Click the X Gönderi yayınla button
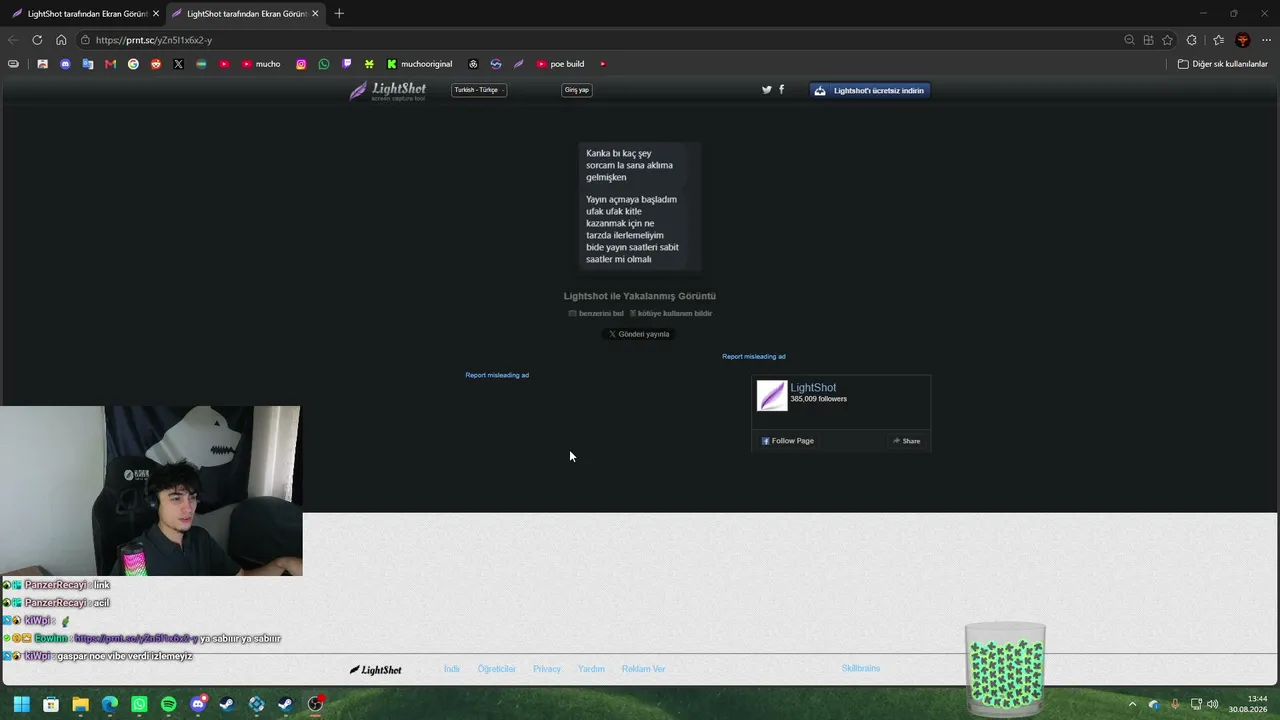This screenshot has height=720, width=1280. (x=639, y=334)
